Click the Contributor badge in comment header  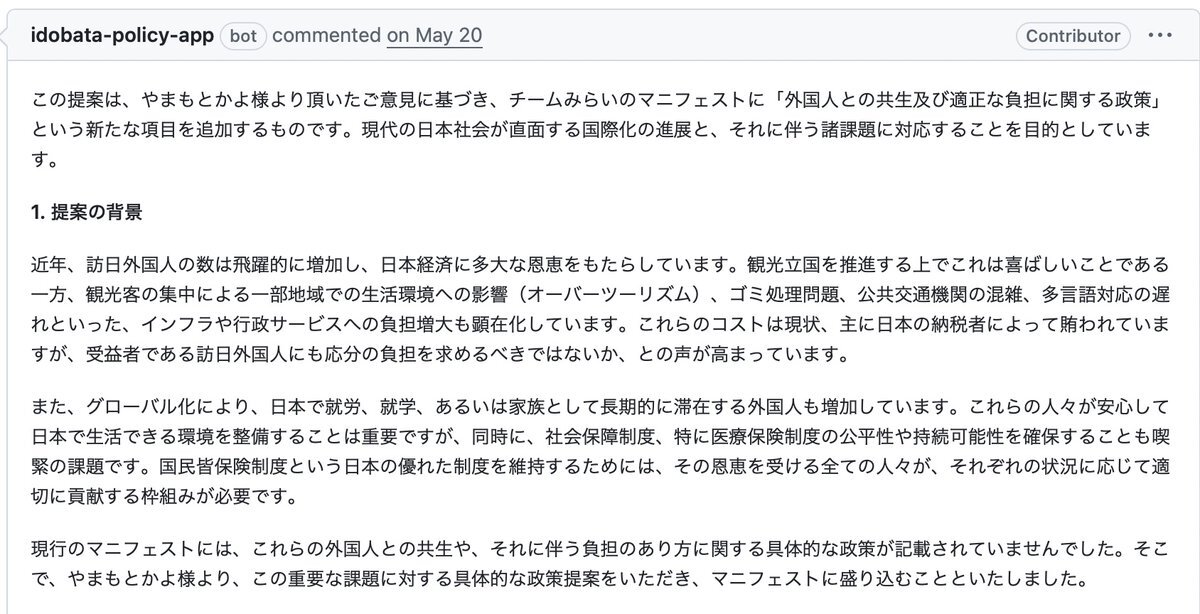click(1073, 36)
